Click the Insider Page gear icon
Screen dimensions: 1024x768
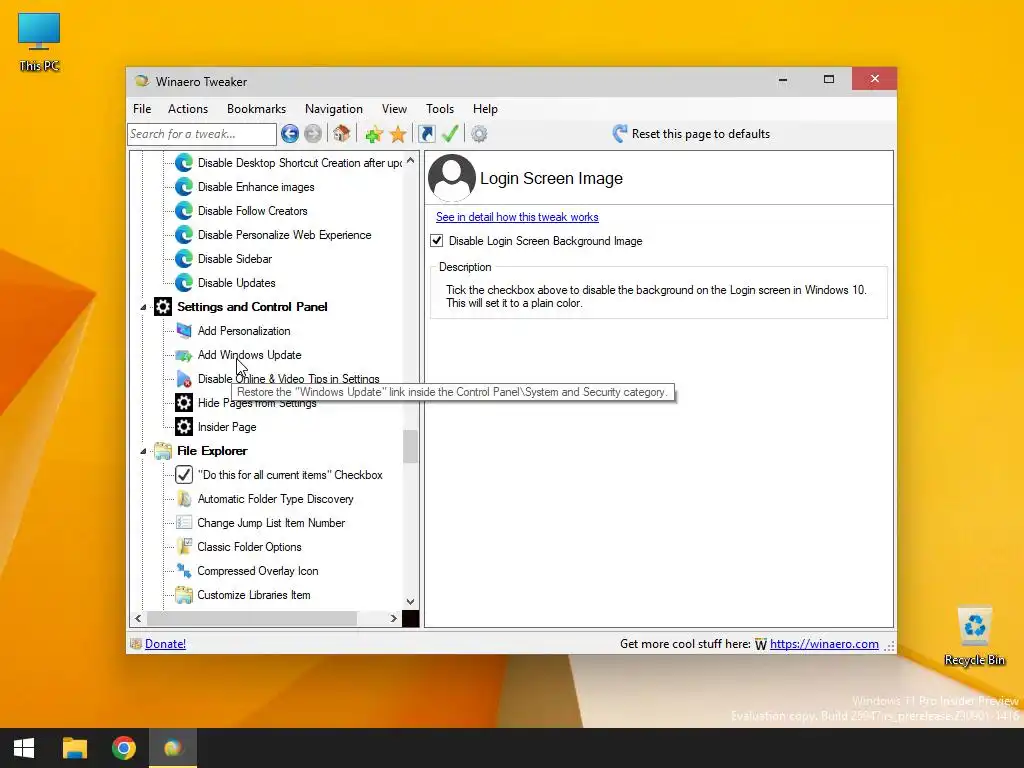click(184, 427)
